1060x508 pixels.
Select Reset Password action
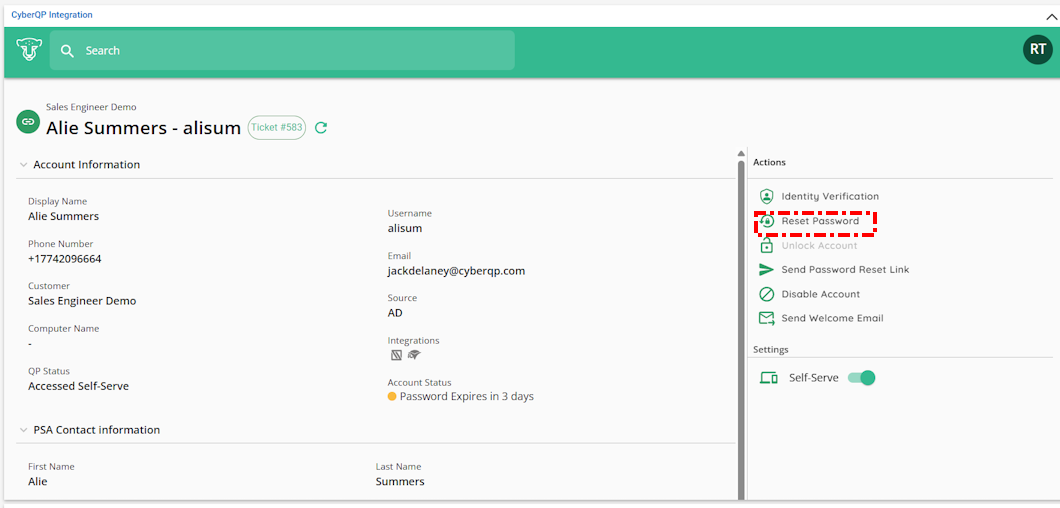[x=820, y=221]
